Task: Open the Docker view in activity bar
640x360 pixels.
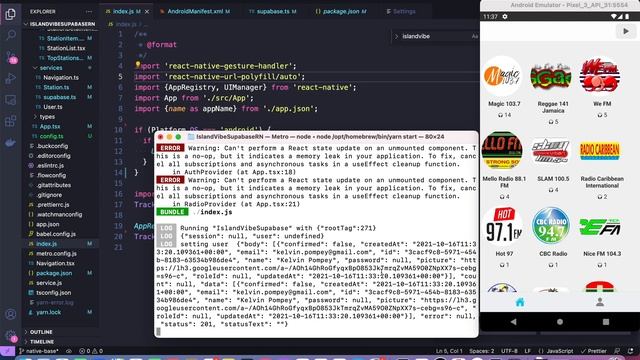Action: pyautogui.click(x=11, y=142)
